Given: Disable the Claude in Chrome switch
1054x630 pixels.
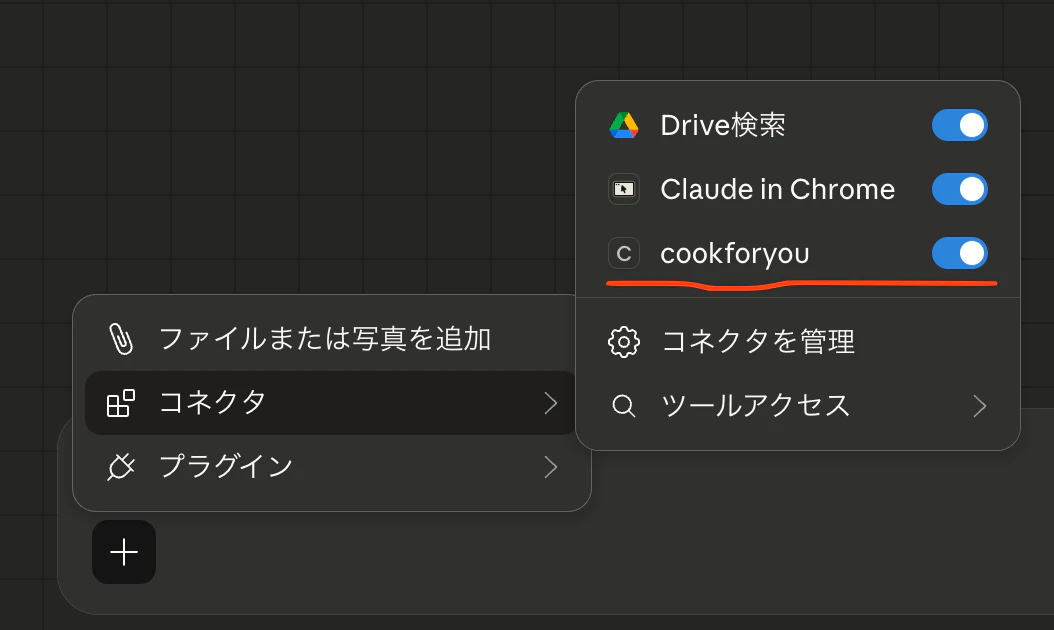Looking at the screenshot, I should click(959, 190).
